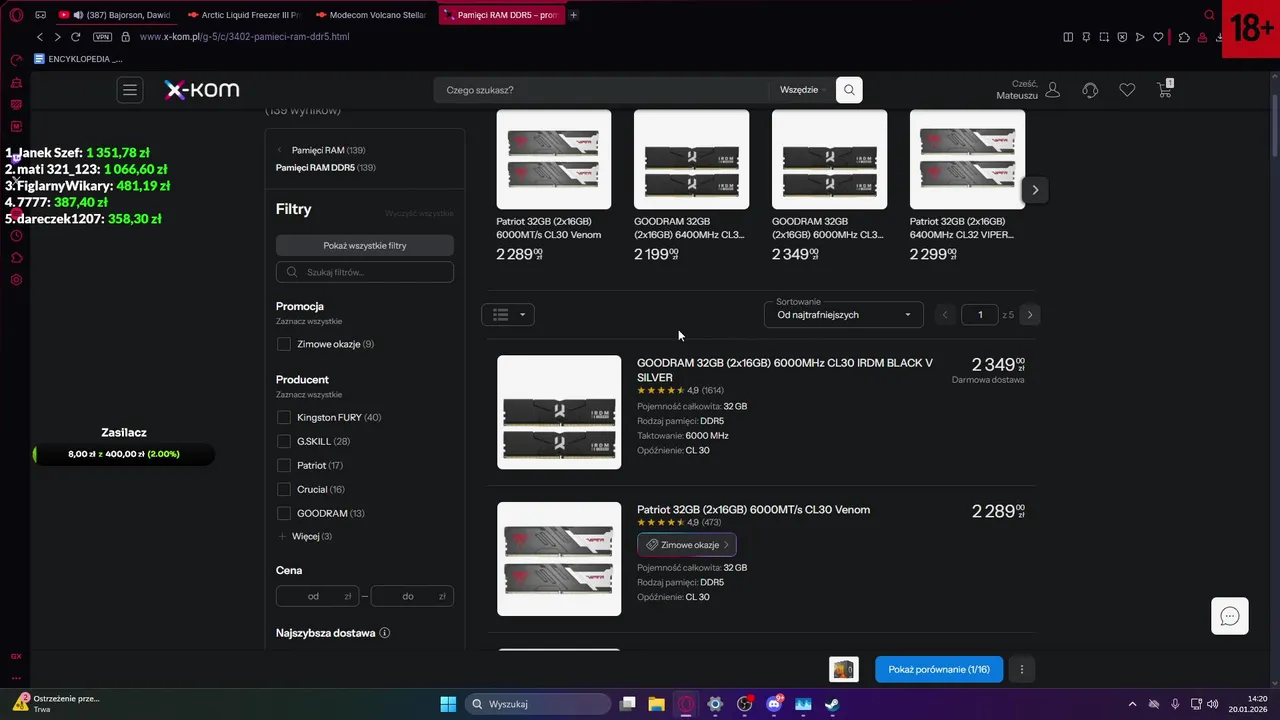The height and width of the screenshot is (720, 1280).
Task: Click Pokaż porównanie (1/16) button
Action: point(939,669)
